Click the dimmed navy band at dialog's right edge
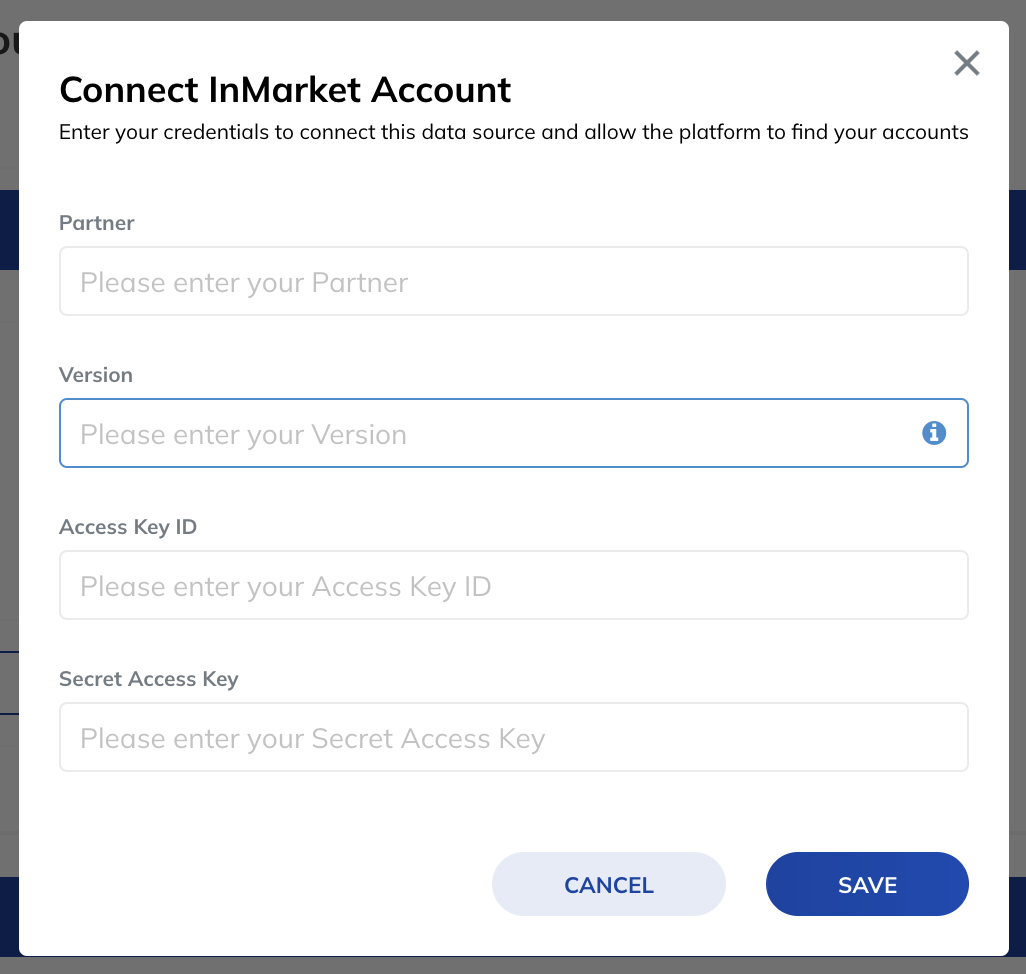Viewport: 1026px width, 974px height. click(x=1017, y=230)
